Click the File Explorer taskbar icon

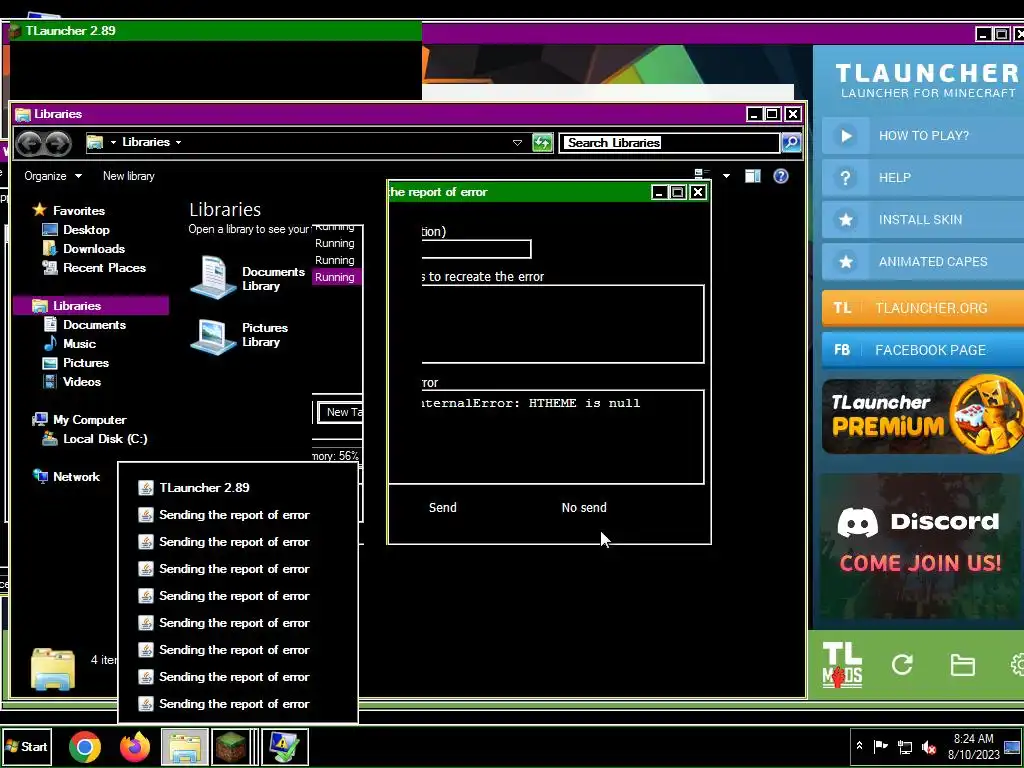click(x=185, y=746)
